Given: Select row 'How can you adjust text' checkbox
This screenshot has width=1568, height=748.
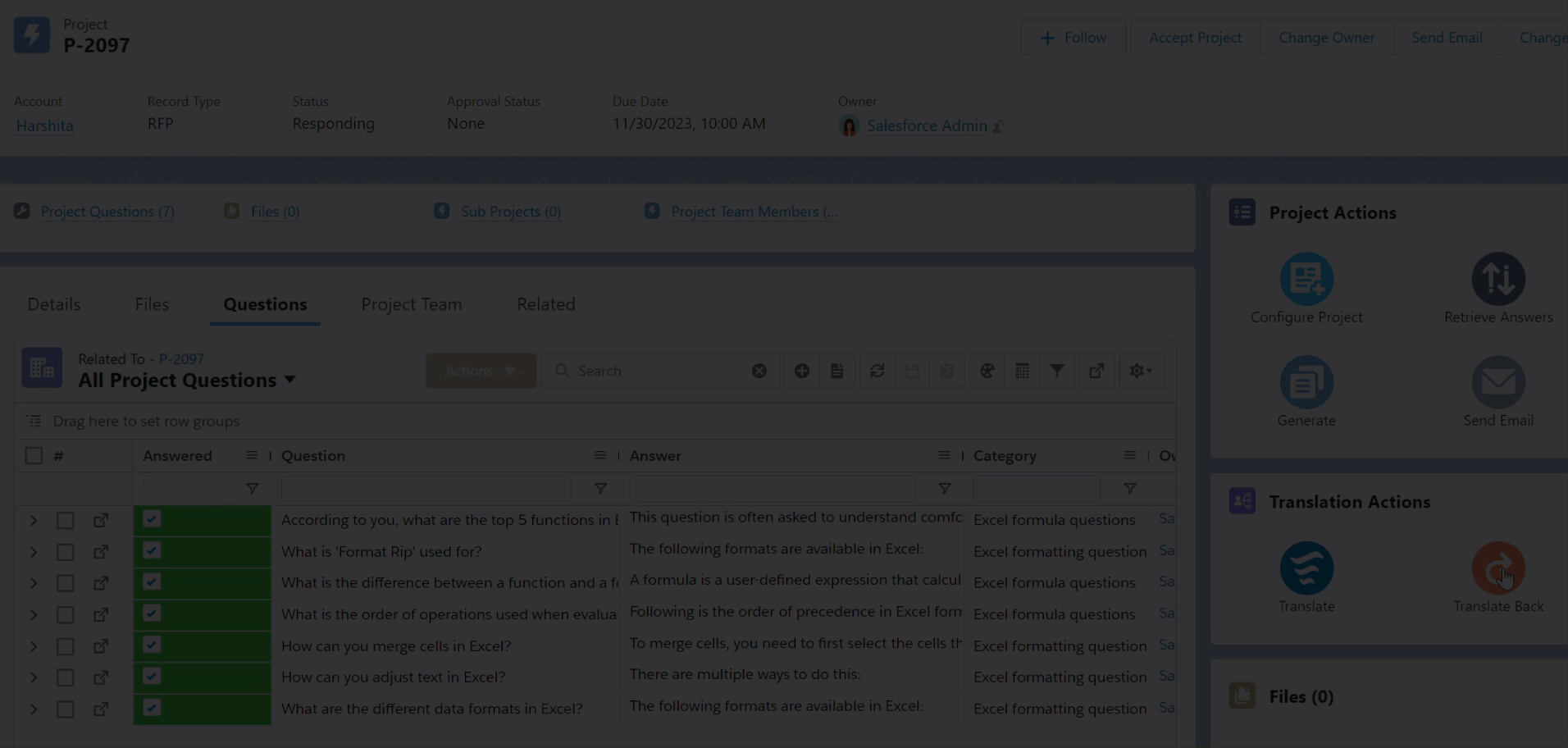Looking at the screenshot, I should pyautogui.click(x=65, y=677).
